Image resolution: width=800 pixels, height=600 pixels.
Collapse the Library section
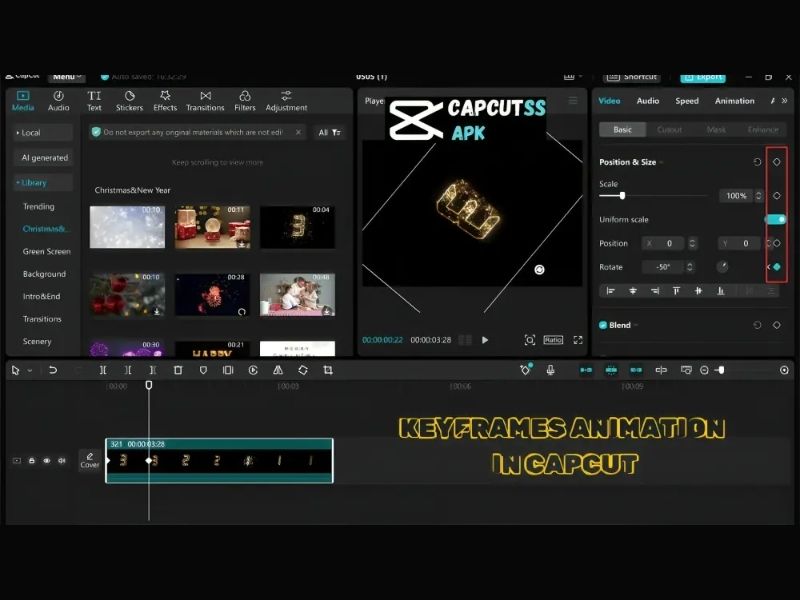pyautogui.click(x=43, y=183)
